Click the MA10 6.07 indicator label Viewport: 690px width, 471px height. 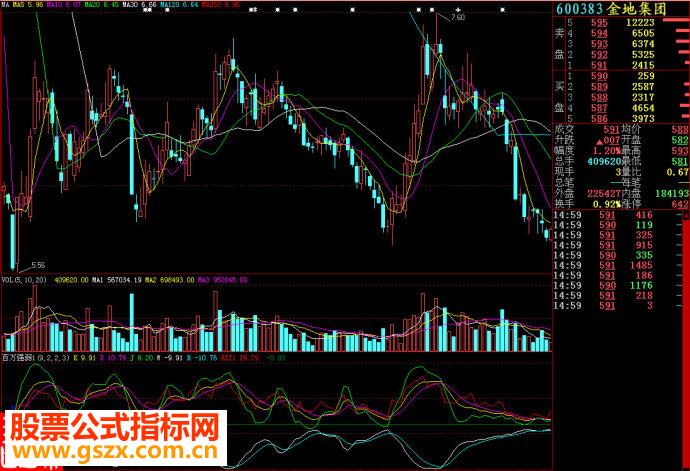tap(63, 4)
